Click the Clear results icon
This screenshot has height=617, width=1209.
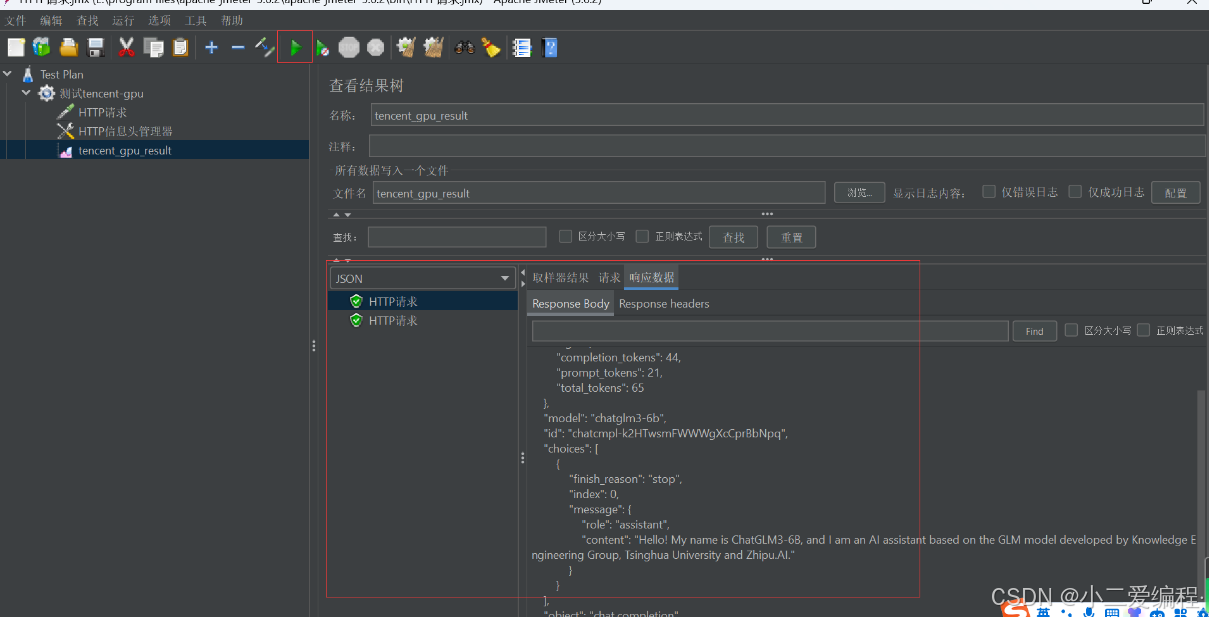tap(406, 47)
